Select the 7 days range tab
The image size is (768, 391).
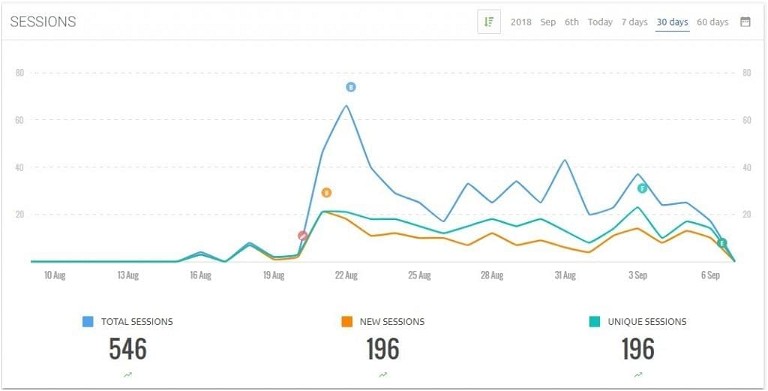[x=634, y=22]
